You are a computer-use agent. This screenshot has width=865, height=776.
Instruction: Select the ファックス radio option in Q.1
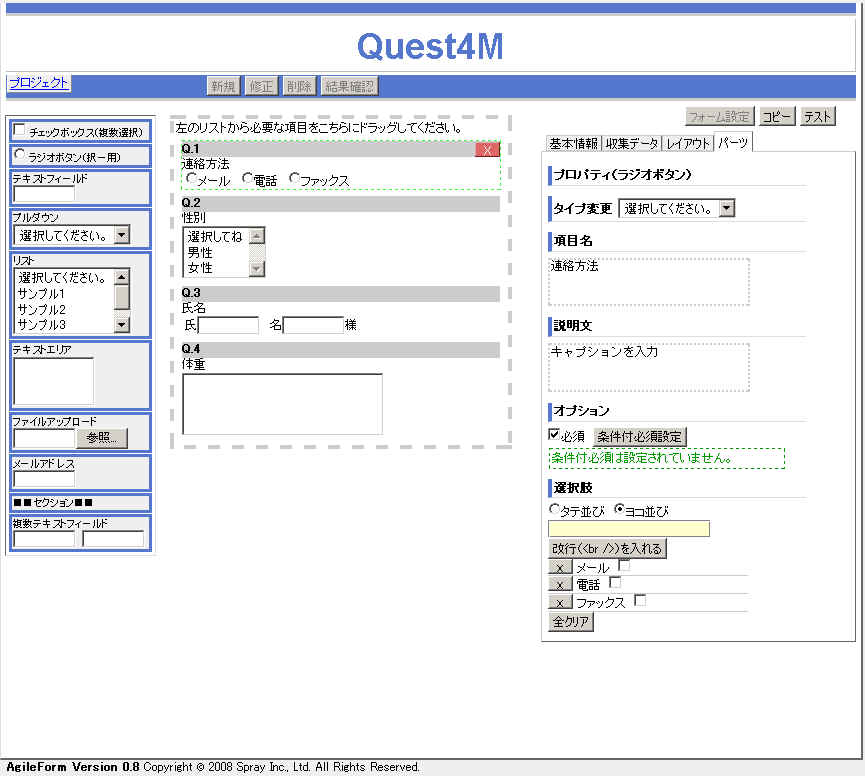295,178
